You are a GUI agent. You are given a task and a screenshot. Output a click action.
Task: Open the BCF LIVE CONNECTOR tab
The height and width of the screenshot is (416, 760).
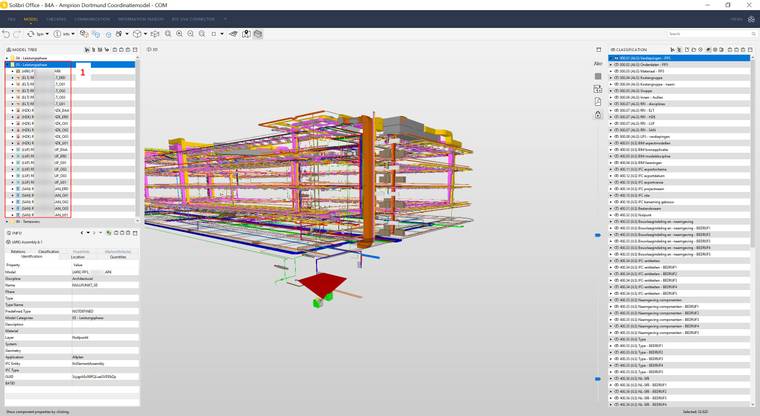pyautogui.click(x=193, y=19)
